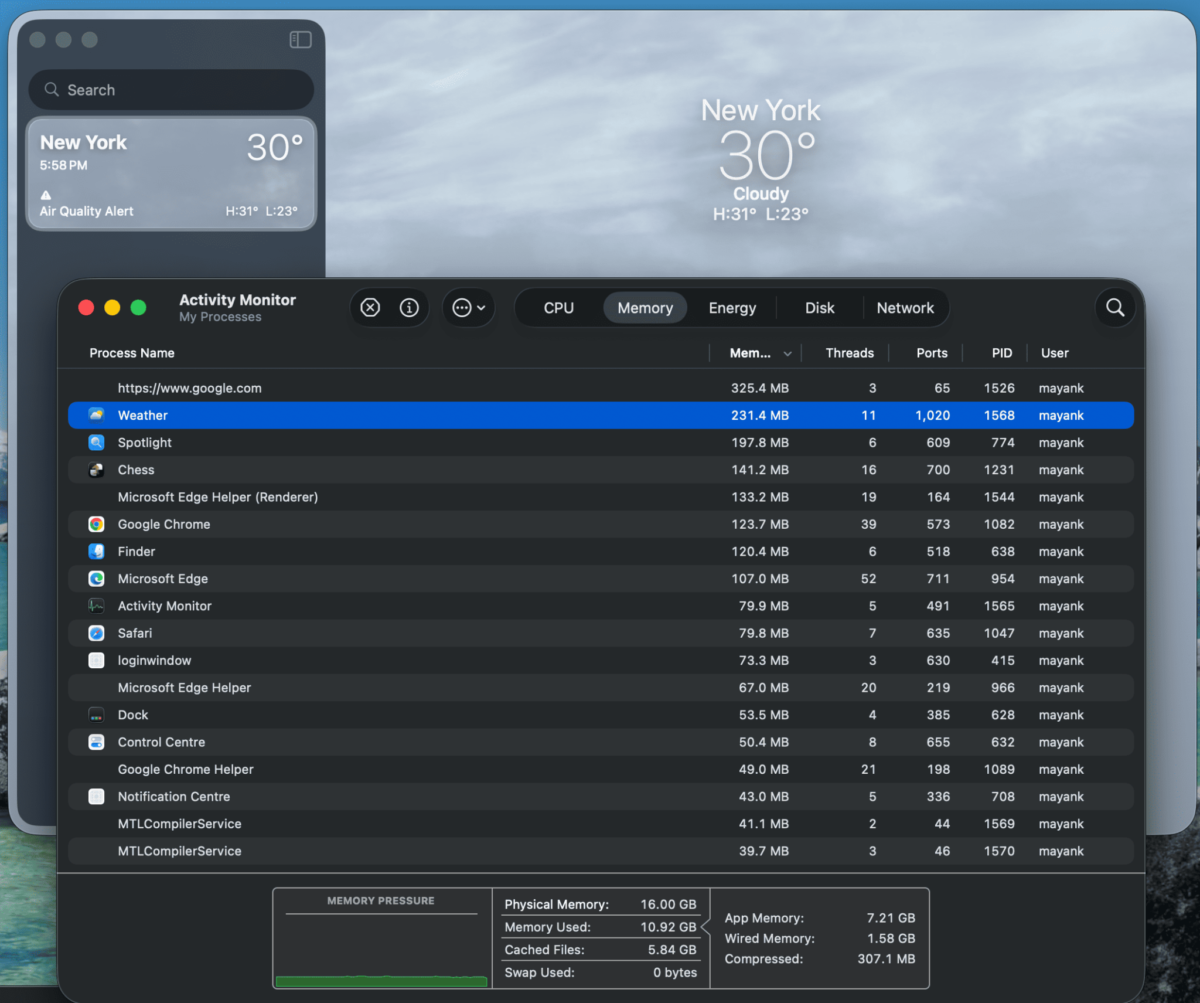Select the MTLCompilerService row with PID 1570
Viewport: 1200px width, 1003px height.
601,851
